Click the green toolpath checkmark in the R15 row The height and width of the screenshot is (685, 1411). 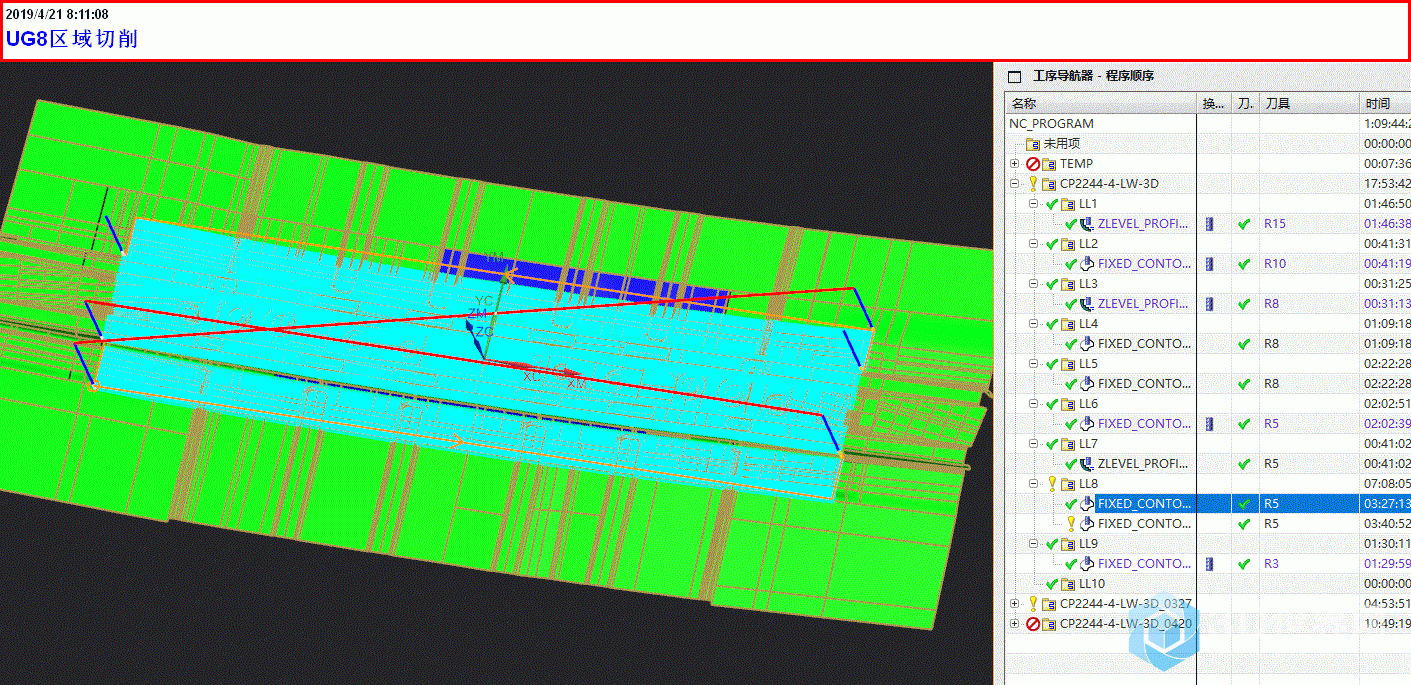click(1244, 224)
